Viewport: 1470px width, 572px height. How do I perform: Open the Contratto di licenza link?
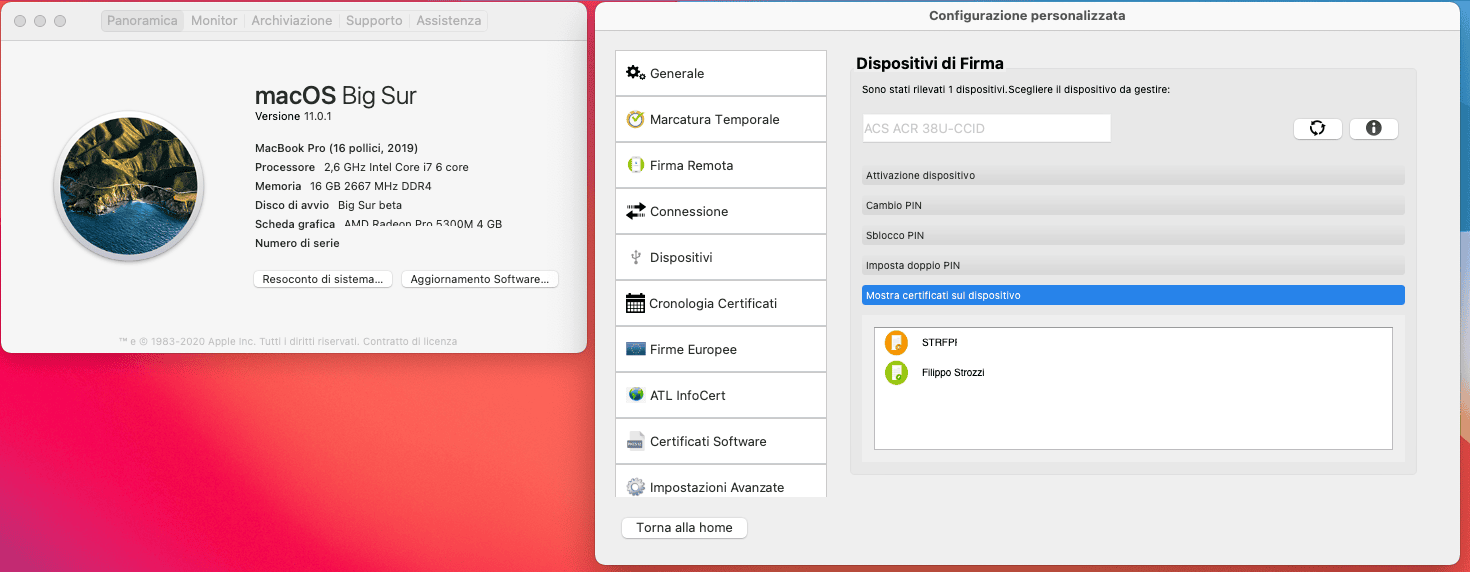coord(410,341)
